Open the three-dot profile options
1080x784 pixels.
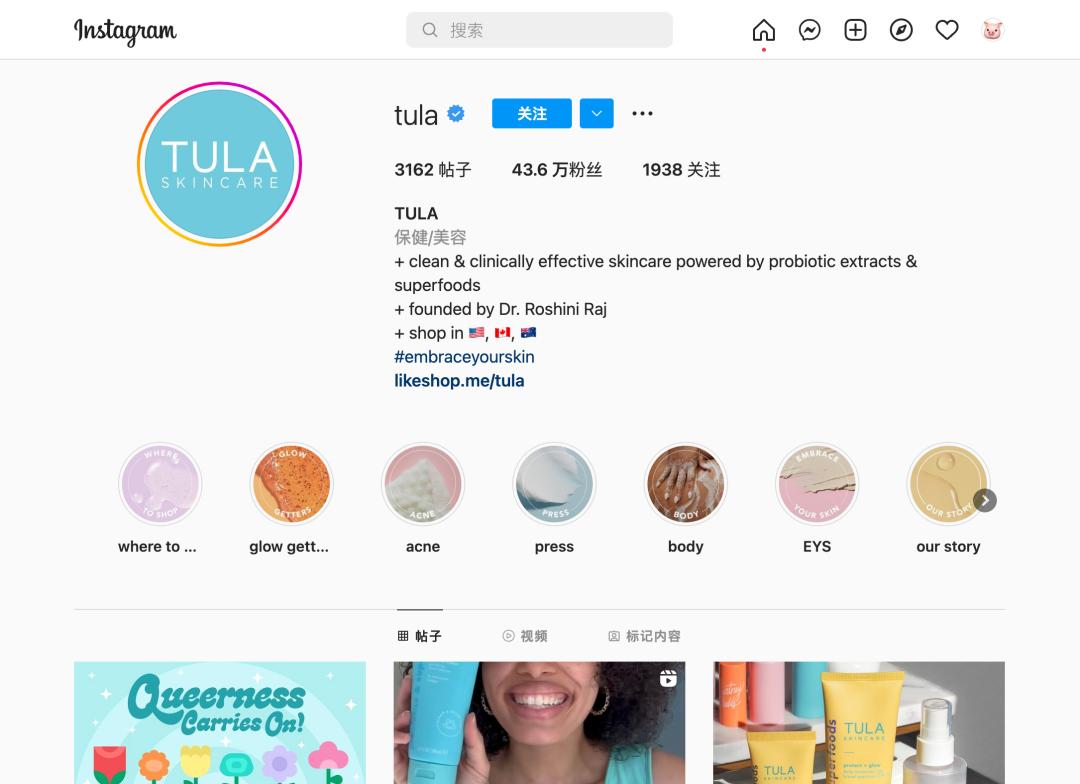[x=642, y=114]
